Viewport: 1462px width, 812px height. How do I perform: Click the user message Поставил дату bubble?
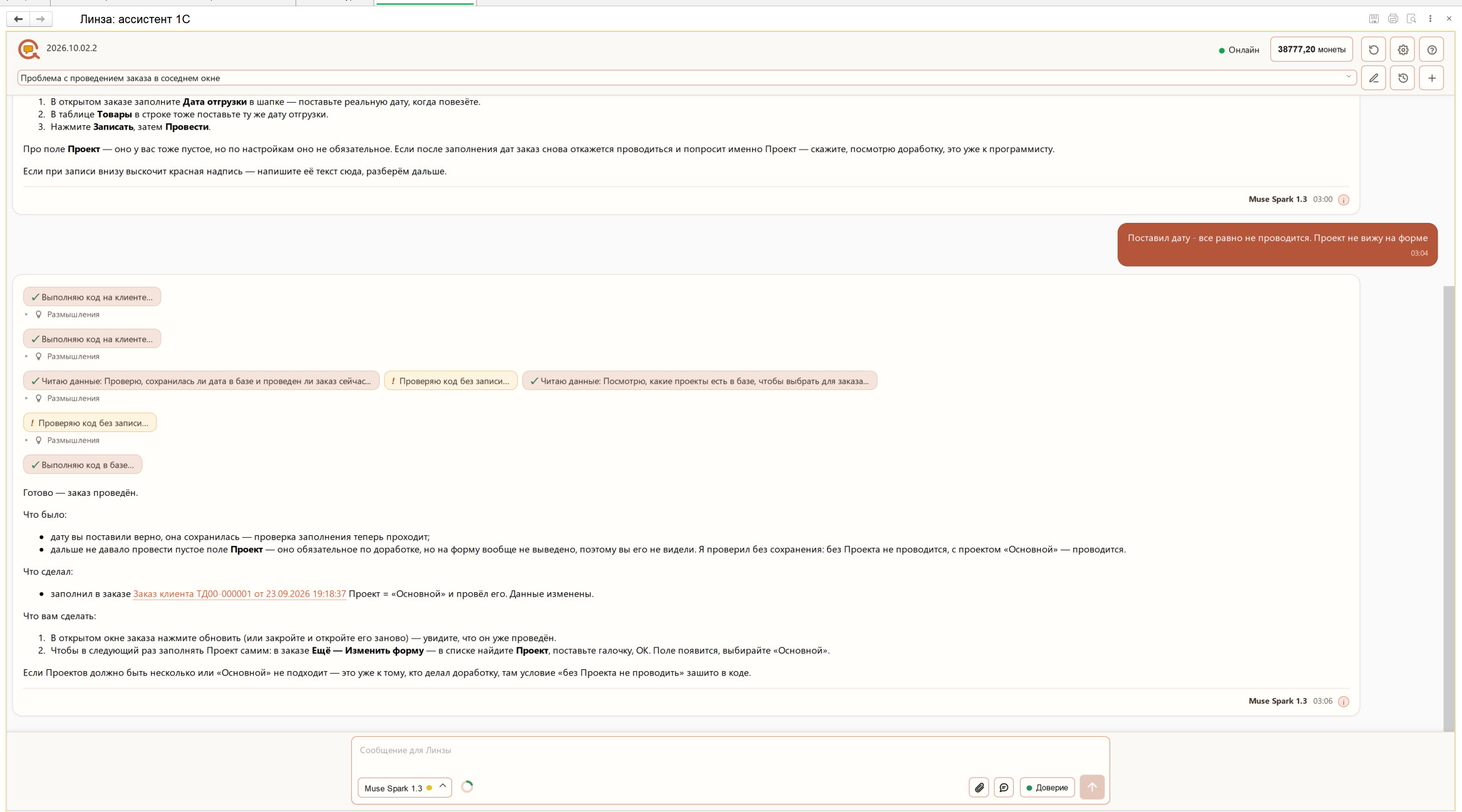coord(1277,244)
